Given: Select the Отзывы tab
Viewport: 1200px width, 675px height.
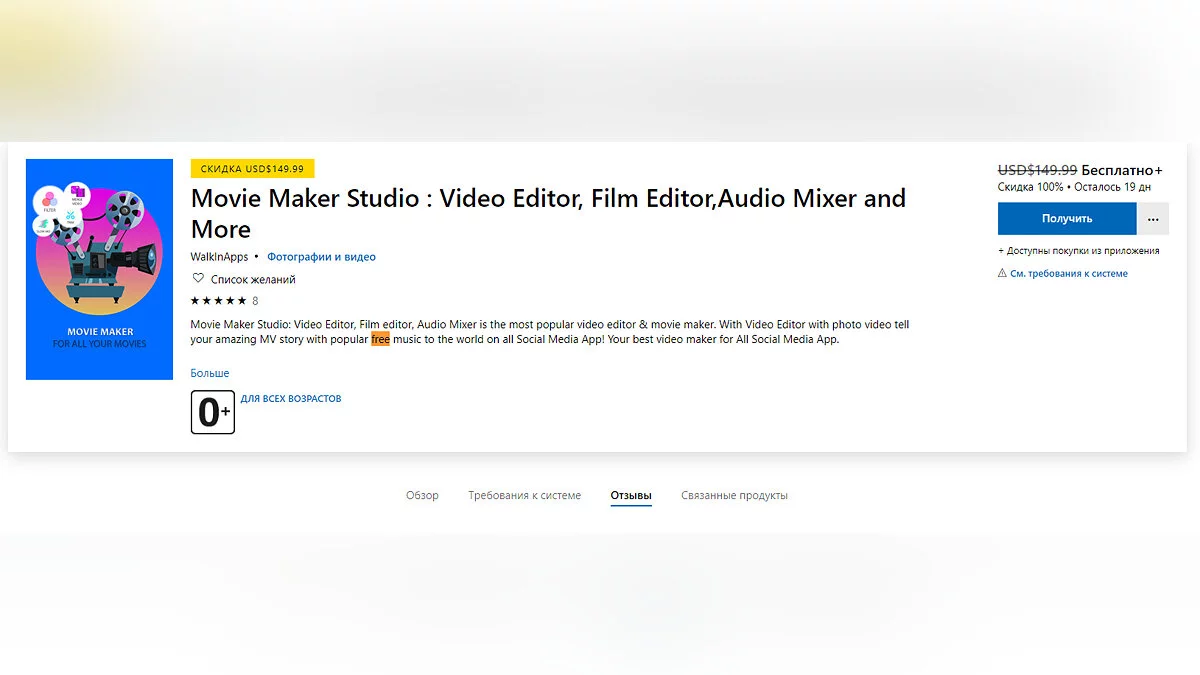Looking at the screenshot, I should click(631, 495).
